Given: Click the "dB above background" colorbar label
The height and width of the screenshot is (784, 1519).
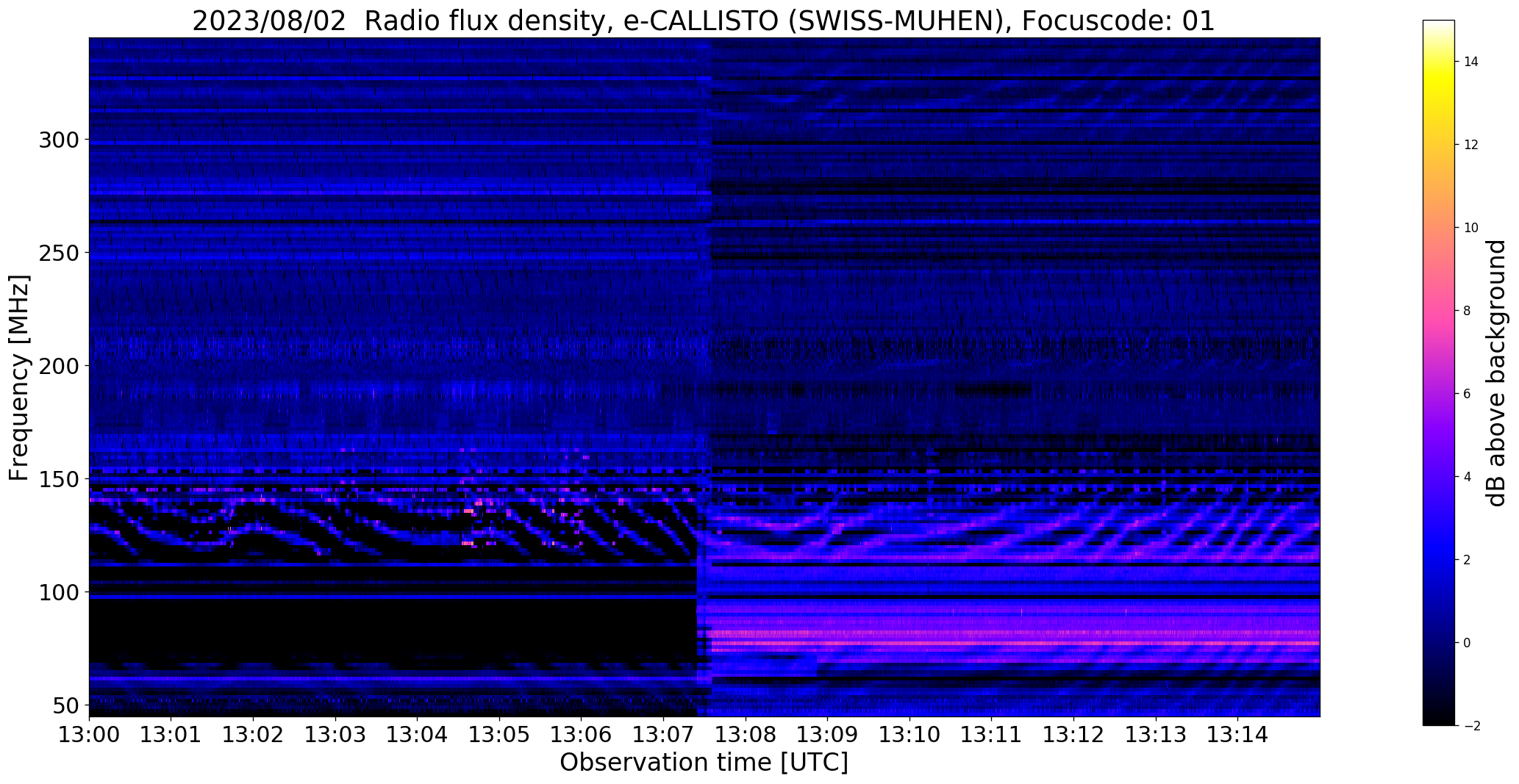Looking at the screenshot, I should [x=1495, y=373].
